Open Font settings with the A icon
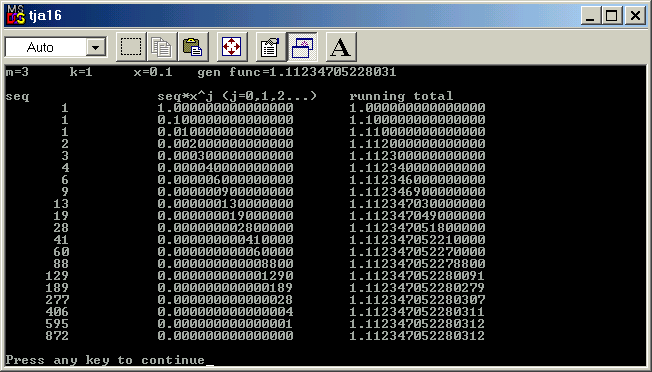 pyautogui.click(x=341, y=47)
